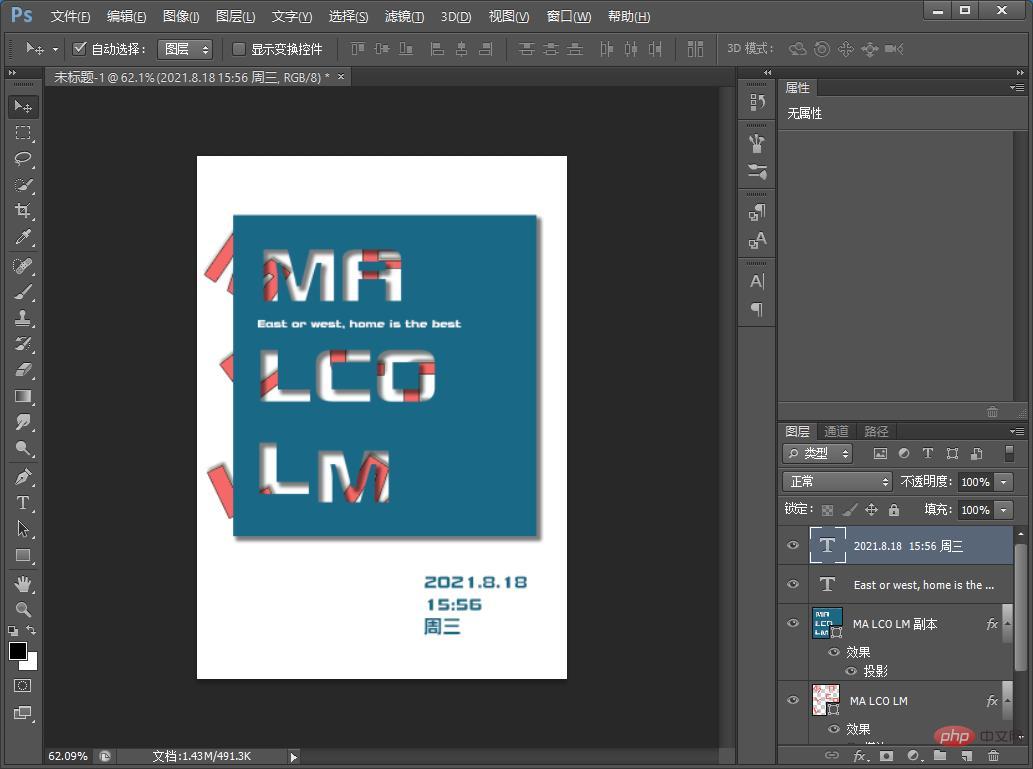This screenshot has width=1033, height=769.
Task: Pick the Clone Stamp tool
Action: (x=23, y=318)
